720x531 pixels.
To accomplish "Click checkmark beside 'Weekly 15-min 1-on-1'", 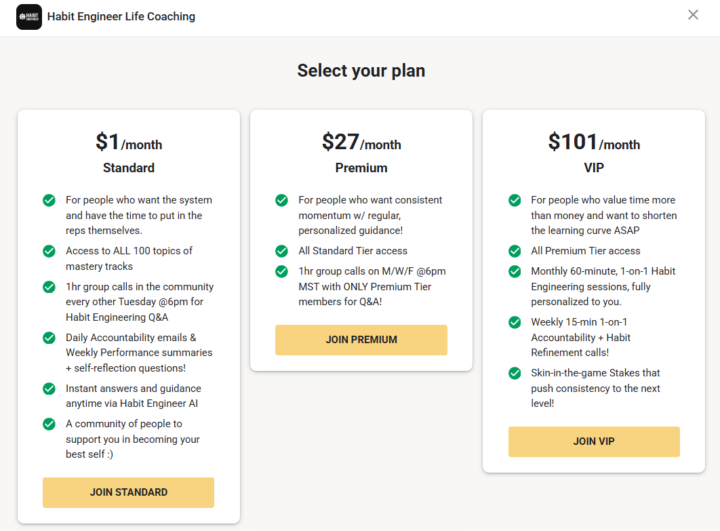I will 514,322.
